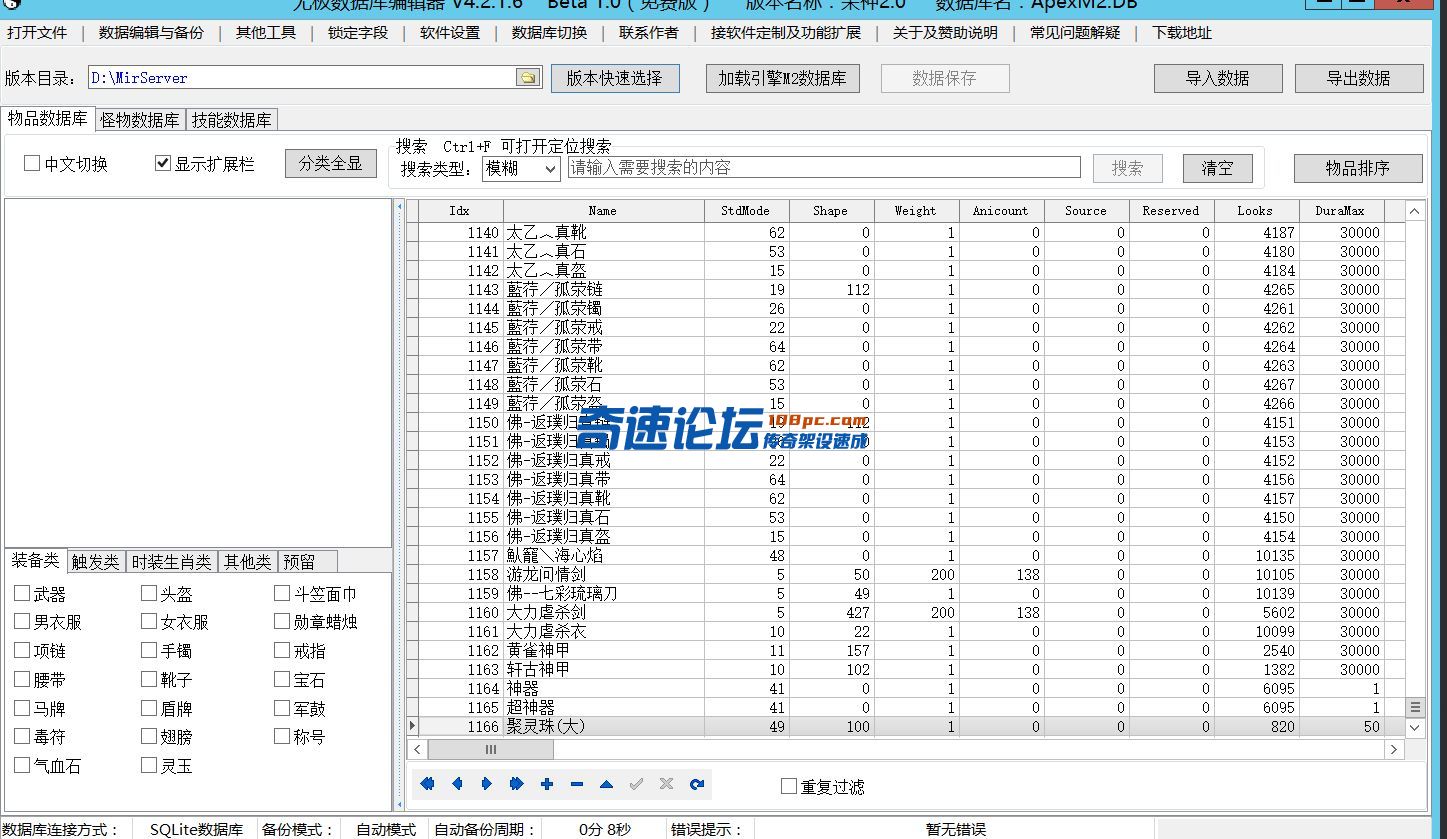1447x839 pixels.
Task: Select the row 游龙问情剑
Action: click(x=905, y=575)
